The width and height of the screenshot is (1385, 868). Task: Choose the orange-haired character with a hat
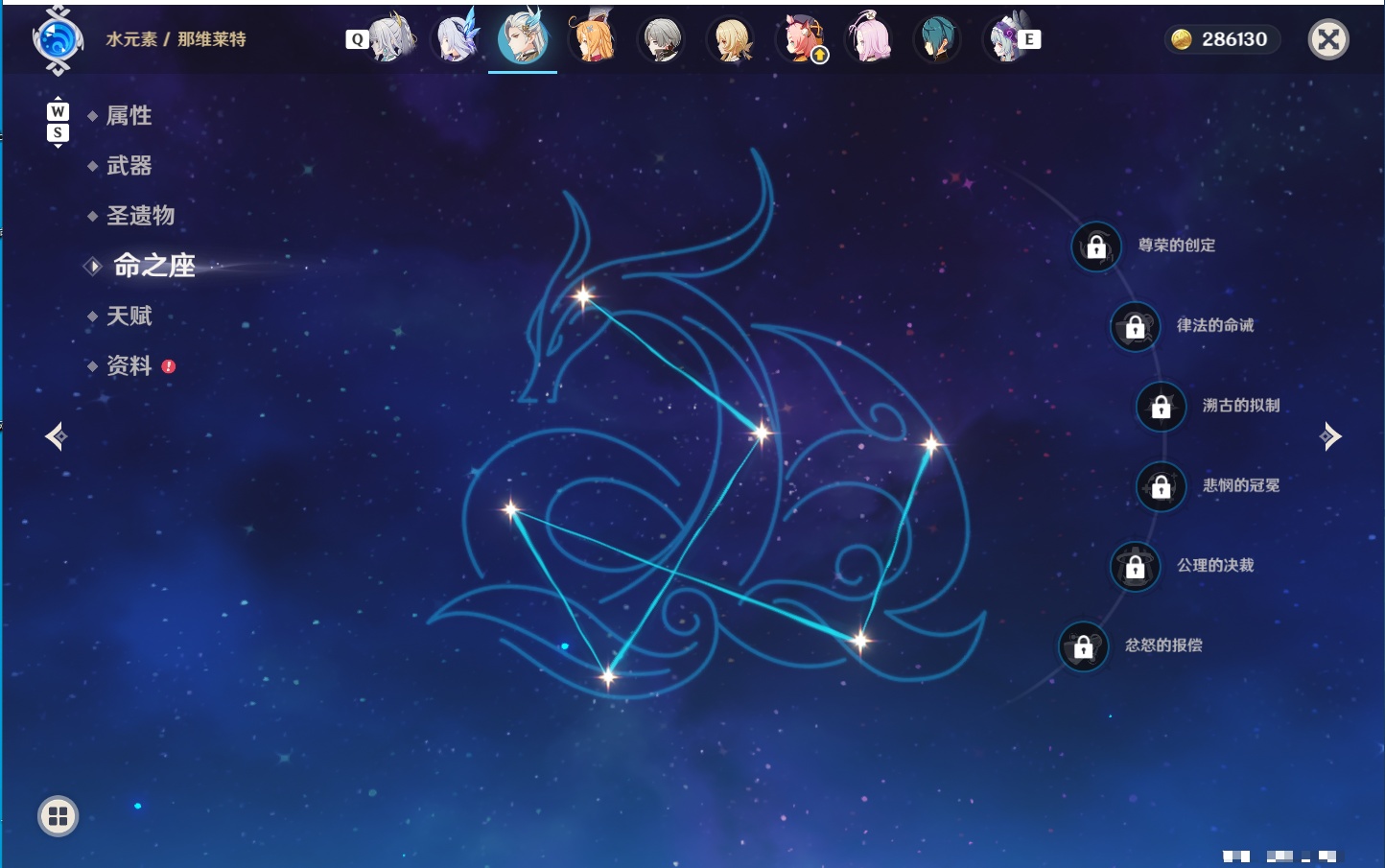(x=592, y=38)
